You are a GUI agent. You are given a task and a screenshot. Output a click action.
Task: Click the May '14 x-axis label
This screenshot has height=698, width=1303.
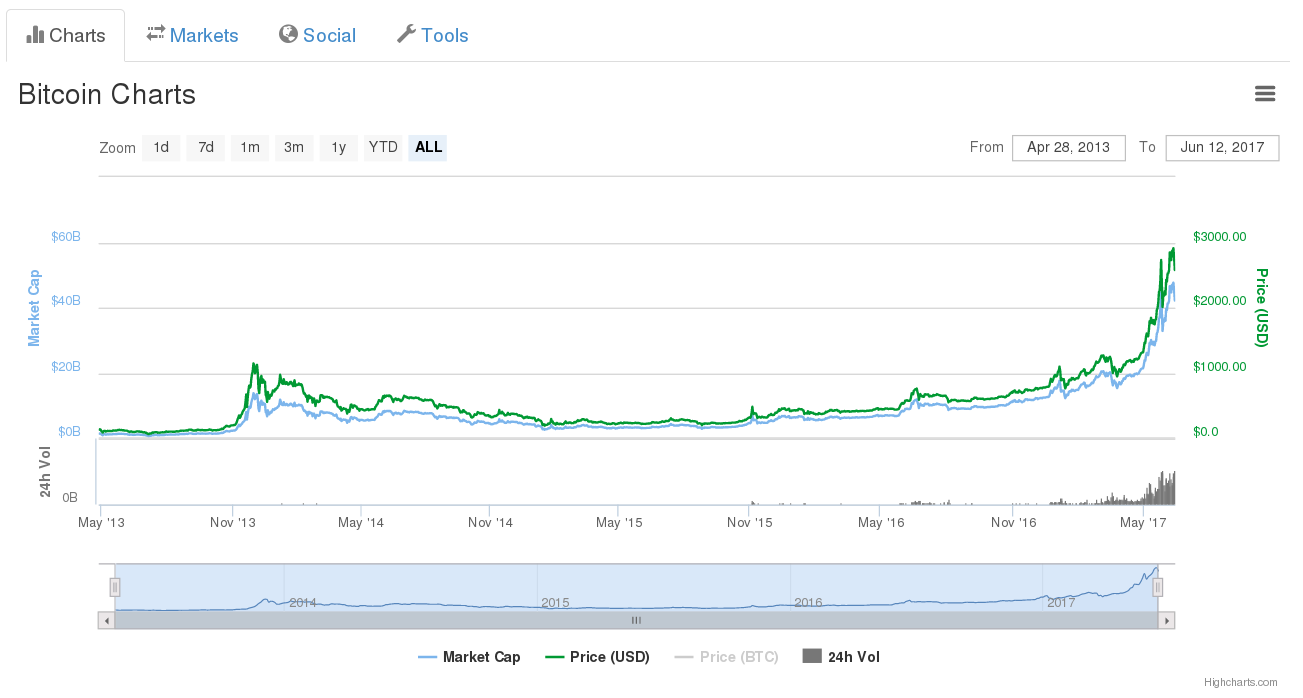pos(361,523)
